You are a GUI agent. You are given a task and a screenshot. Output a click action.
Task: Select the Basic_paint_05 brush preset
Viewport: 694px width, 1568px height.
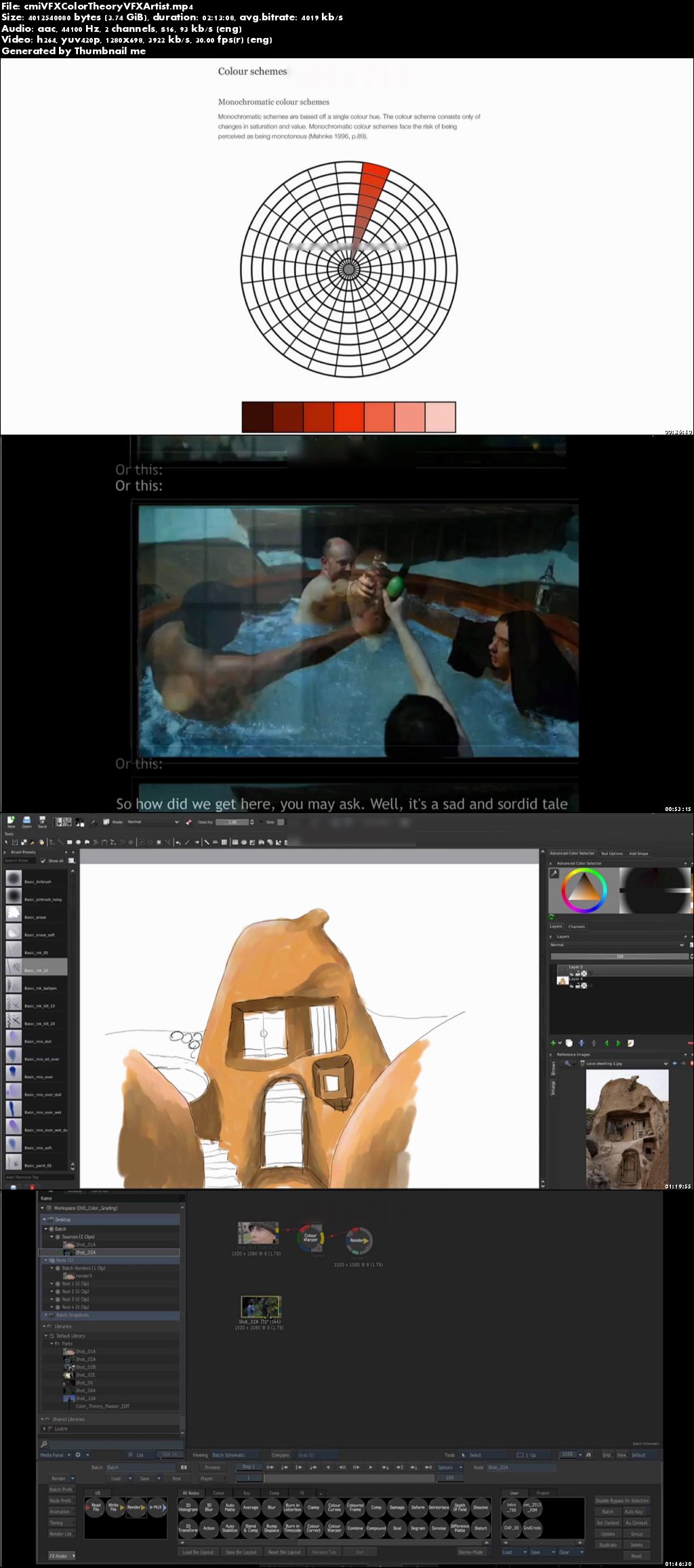click(x=37, y=1163)
